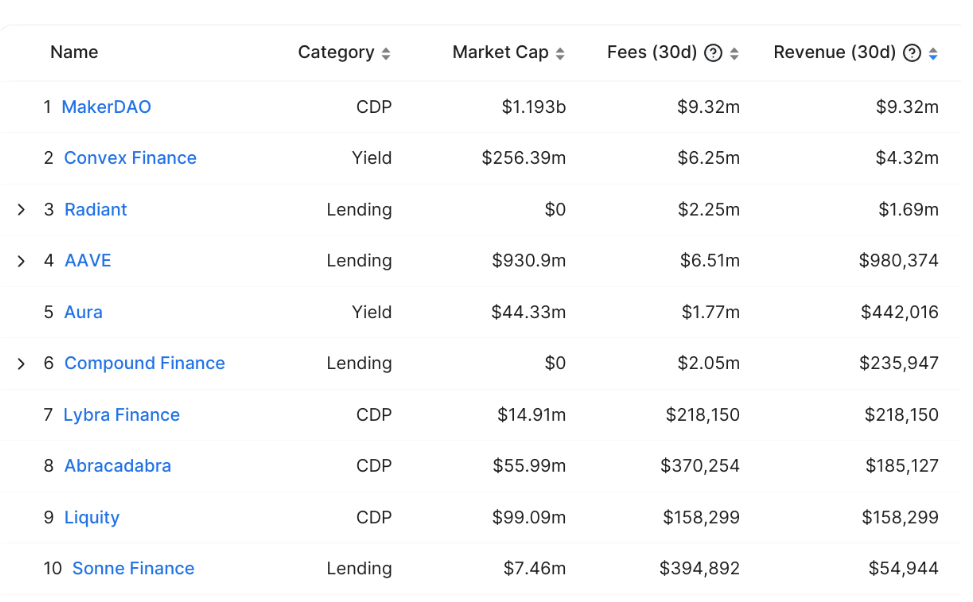The image size is (973, 602).
Task: Open the Convex Finance link
Action: point(130,158)
